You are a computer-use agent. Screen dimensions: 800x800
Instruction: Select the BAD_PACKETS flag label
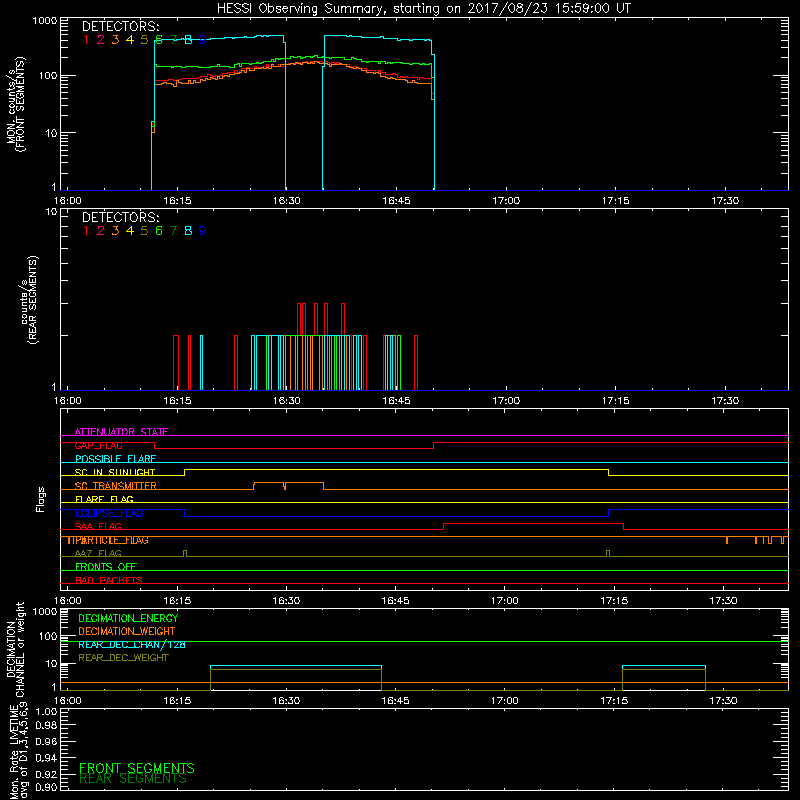[x=109, y=581]
